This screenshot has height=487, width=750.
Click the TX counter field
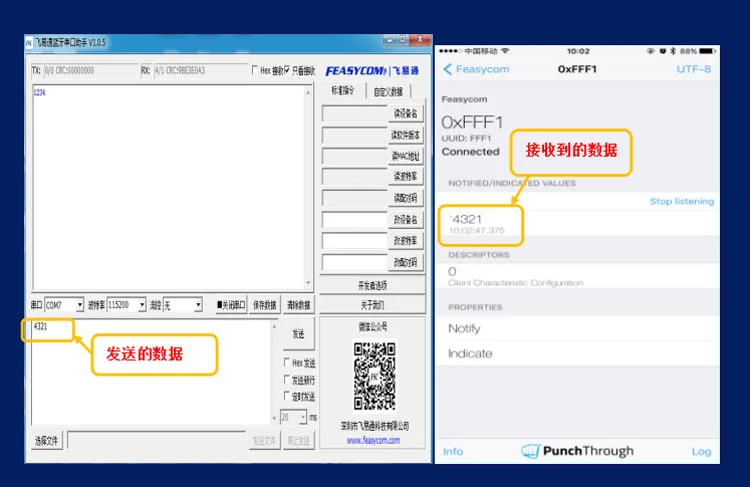(x=90, y=70)
